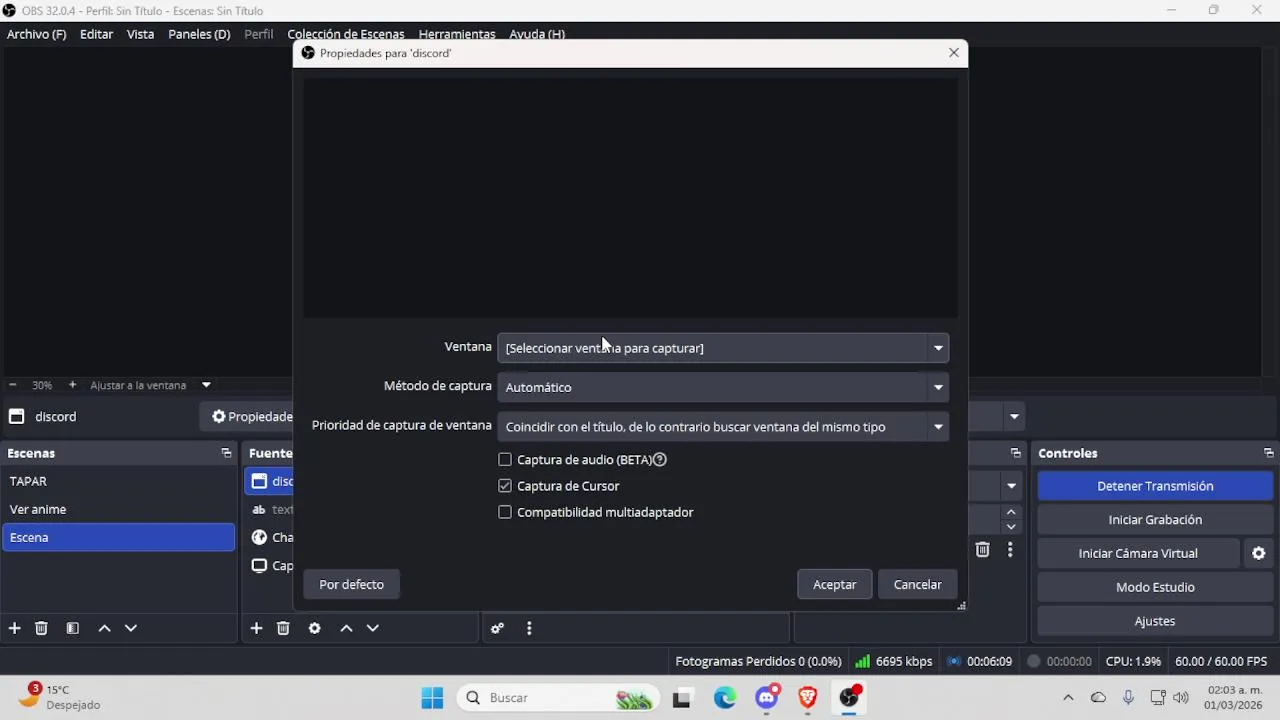Enable Captura de audio (BETA) checkbox
Image resolution: width=1280 pixels, height=720 pixels.
(505, 460)
